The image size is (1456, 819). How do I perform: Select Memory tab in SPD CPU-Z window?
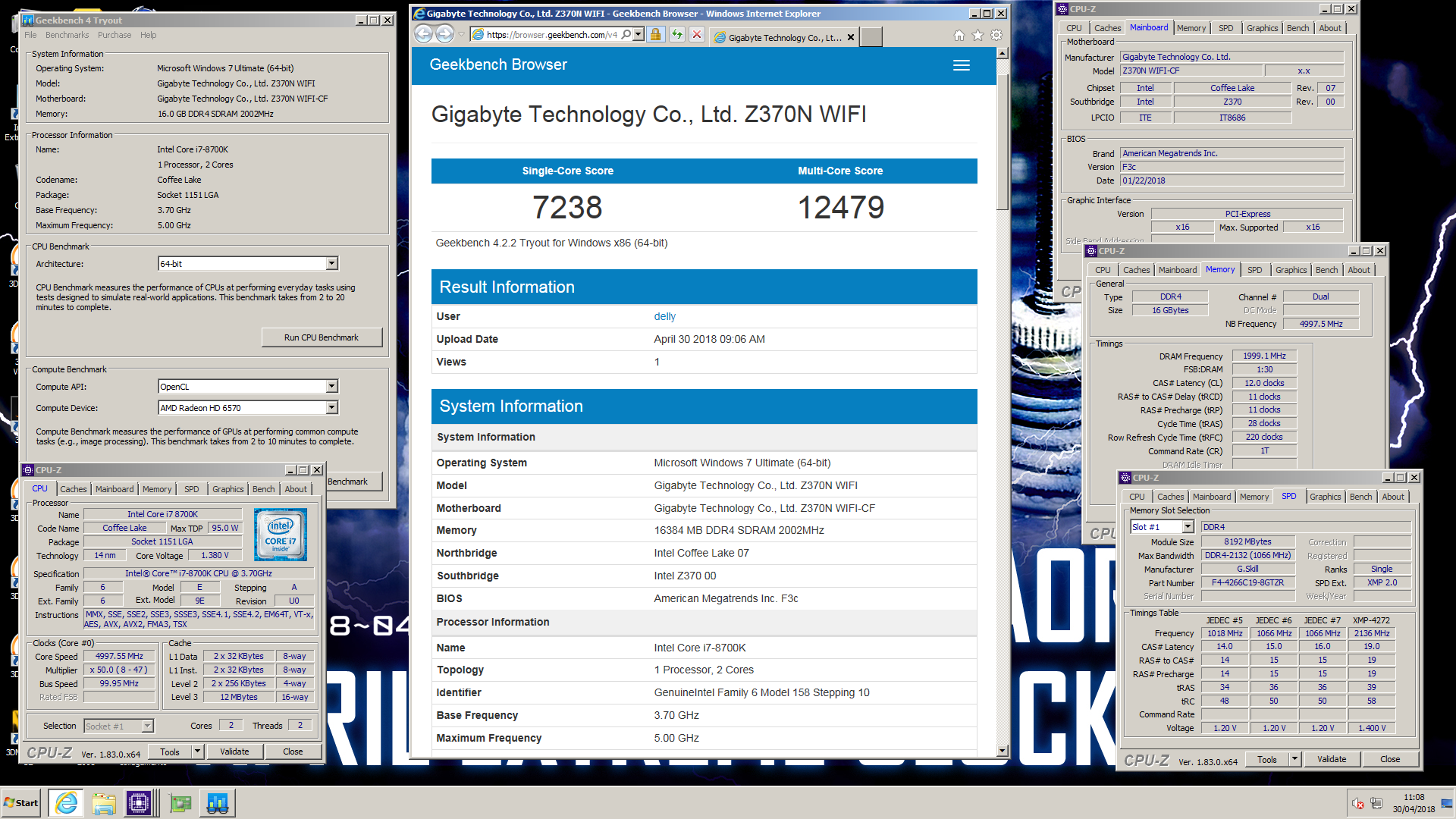click(1254, 497)
